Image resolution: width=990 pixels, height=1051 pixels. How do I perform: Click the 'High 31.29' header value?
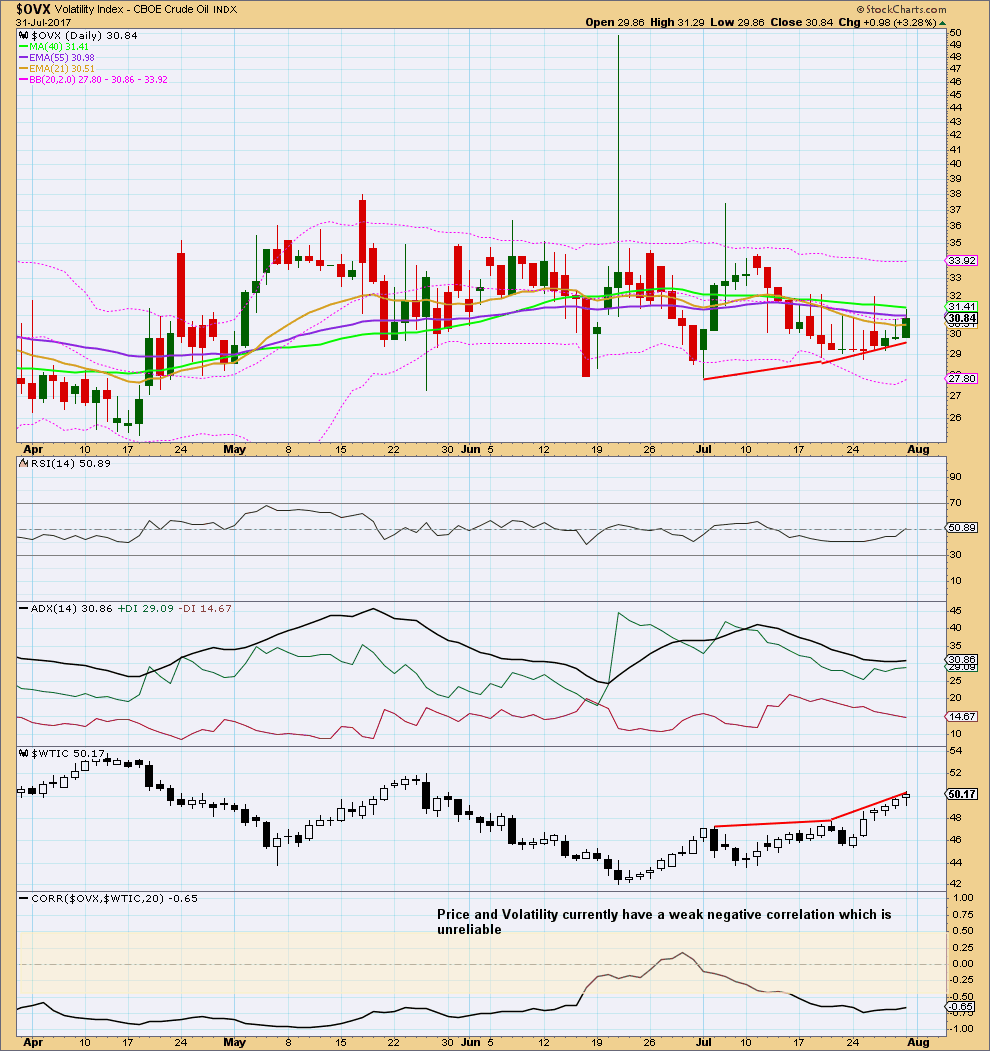(x=678, y=22)
